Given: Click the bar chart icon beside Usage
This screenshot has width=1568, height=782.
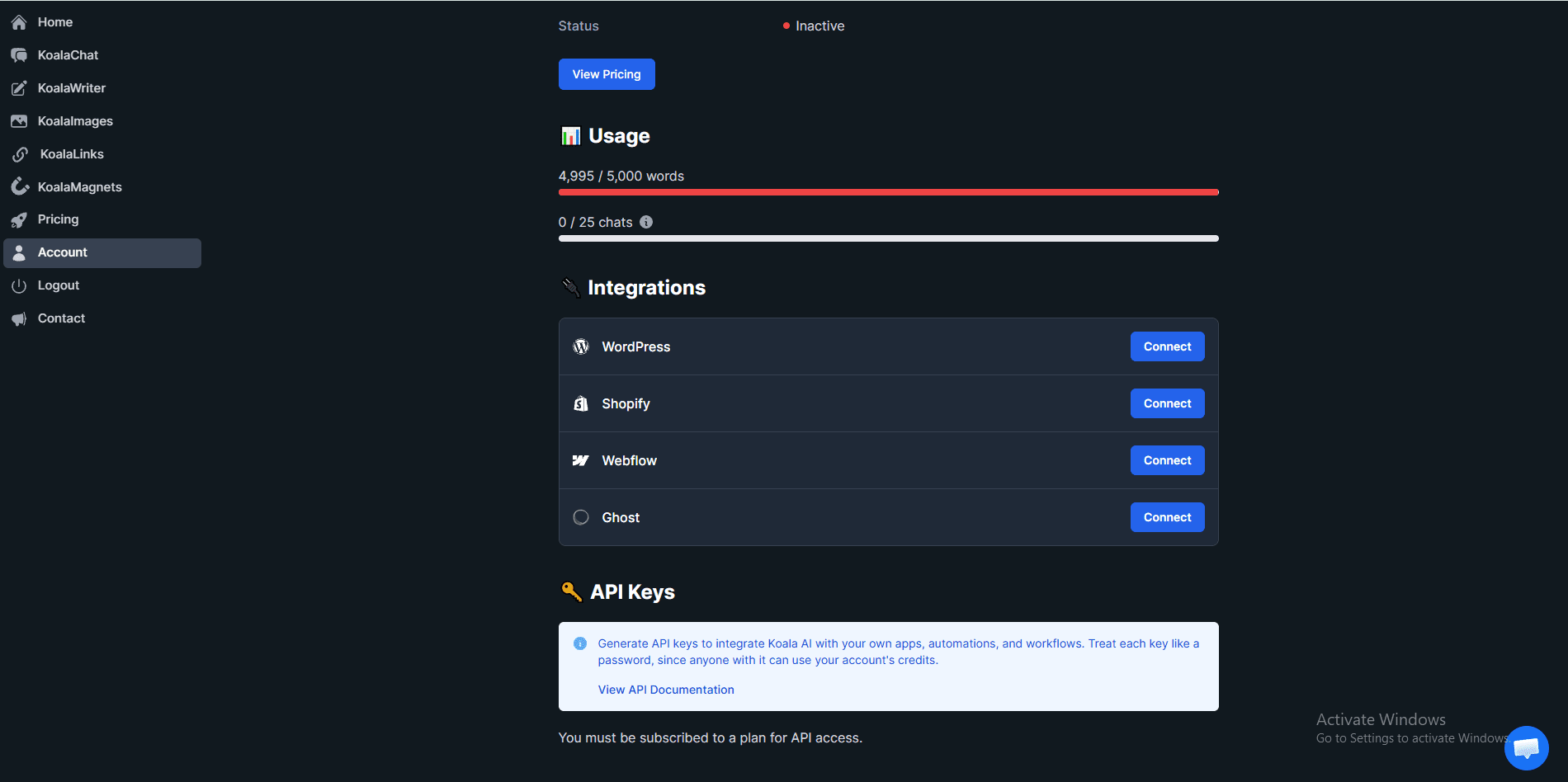Looking at the screenshot, I should click(x=570, y=136).
